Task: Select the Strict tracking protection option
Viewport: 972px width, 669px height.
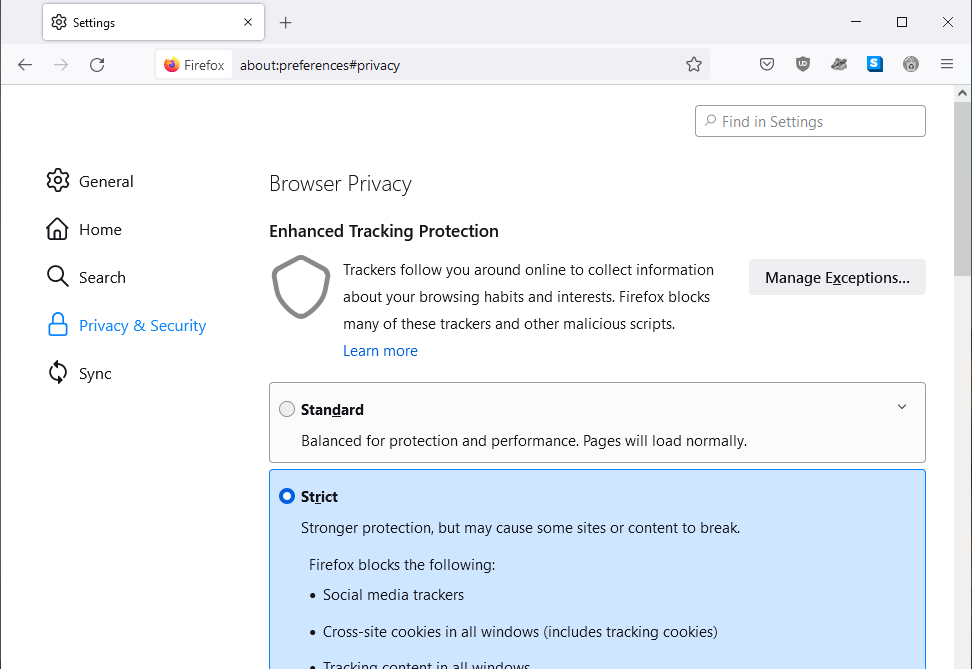Action: click(287, 496)
